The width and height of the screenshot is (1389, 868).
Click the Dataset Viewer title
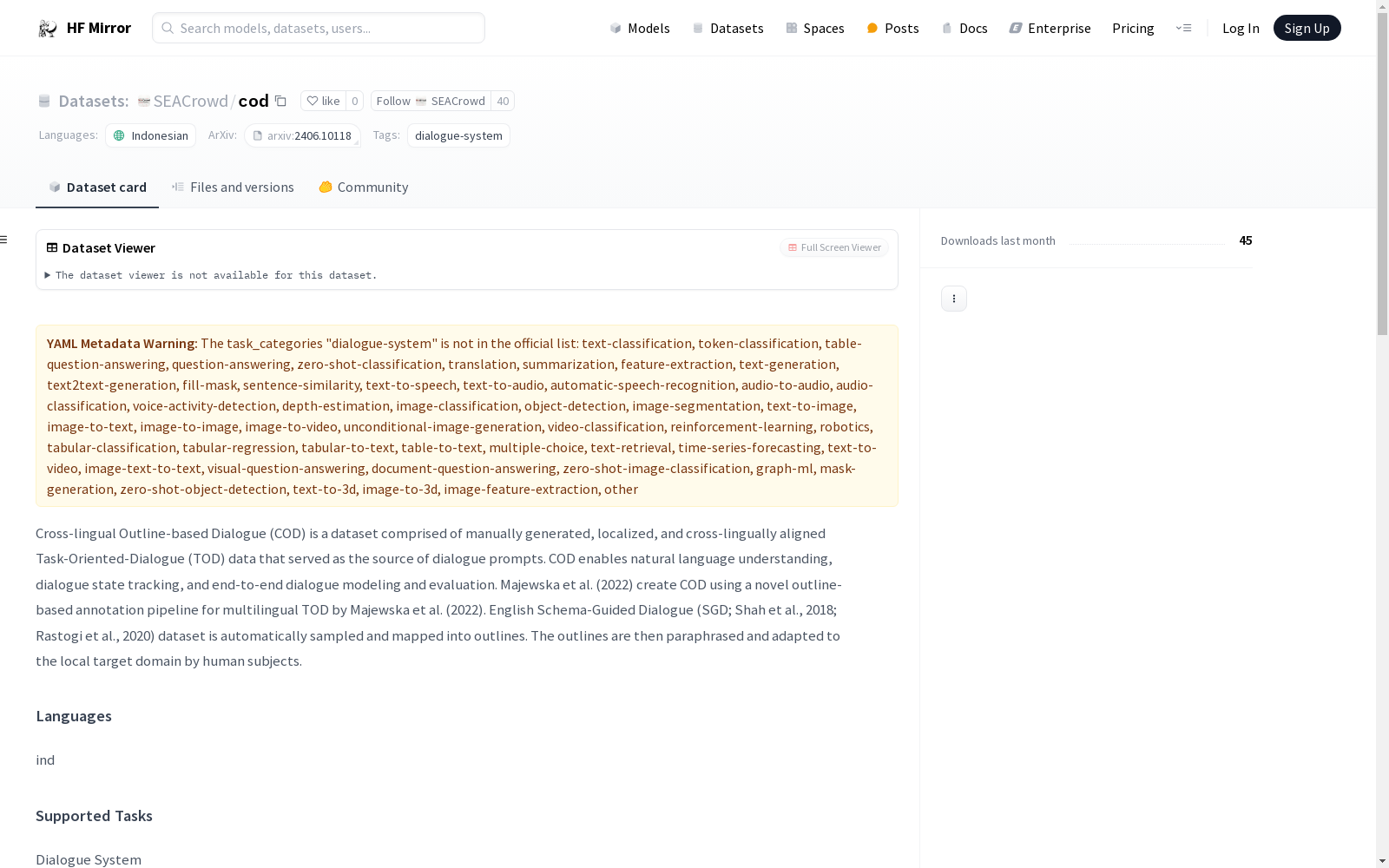click(x=109, y=247)
